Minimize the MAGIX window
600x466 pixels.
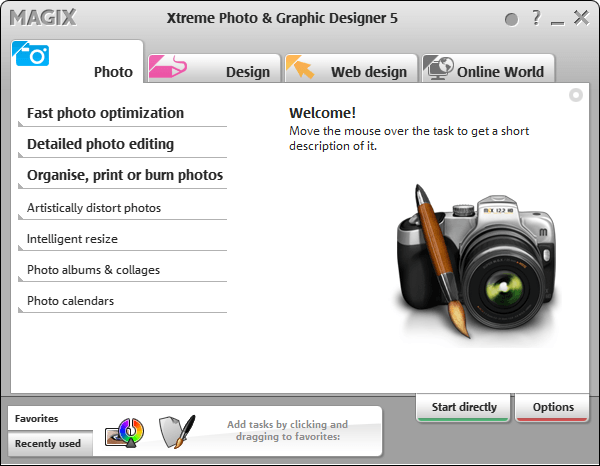[x=558, y=23]
